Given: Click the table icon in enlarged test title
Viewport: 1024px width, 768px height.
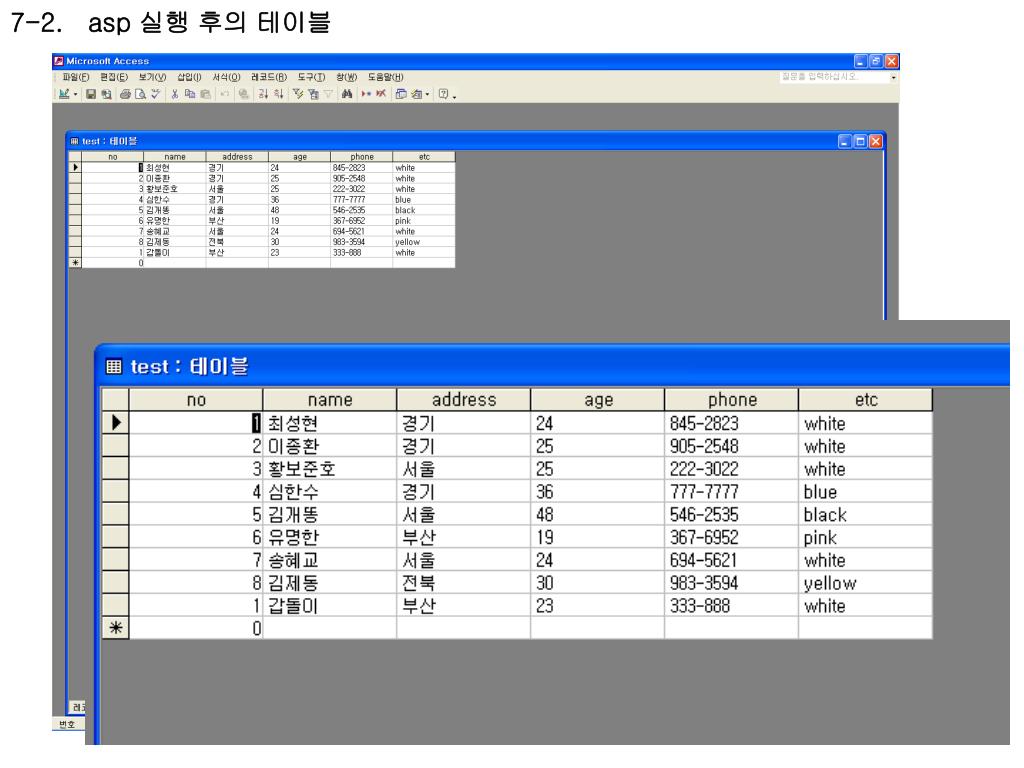Looking at the screenshot, I should click(x=114, y=366).
